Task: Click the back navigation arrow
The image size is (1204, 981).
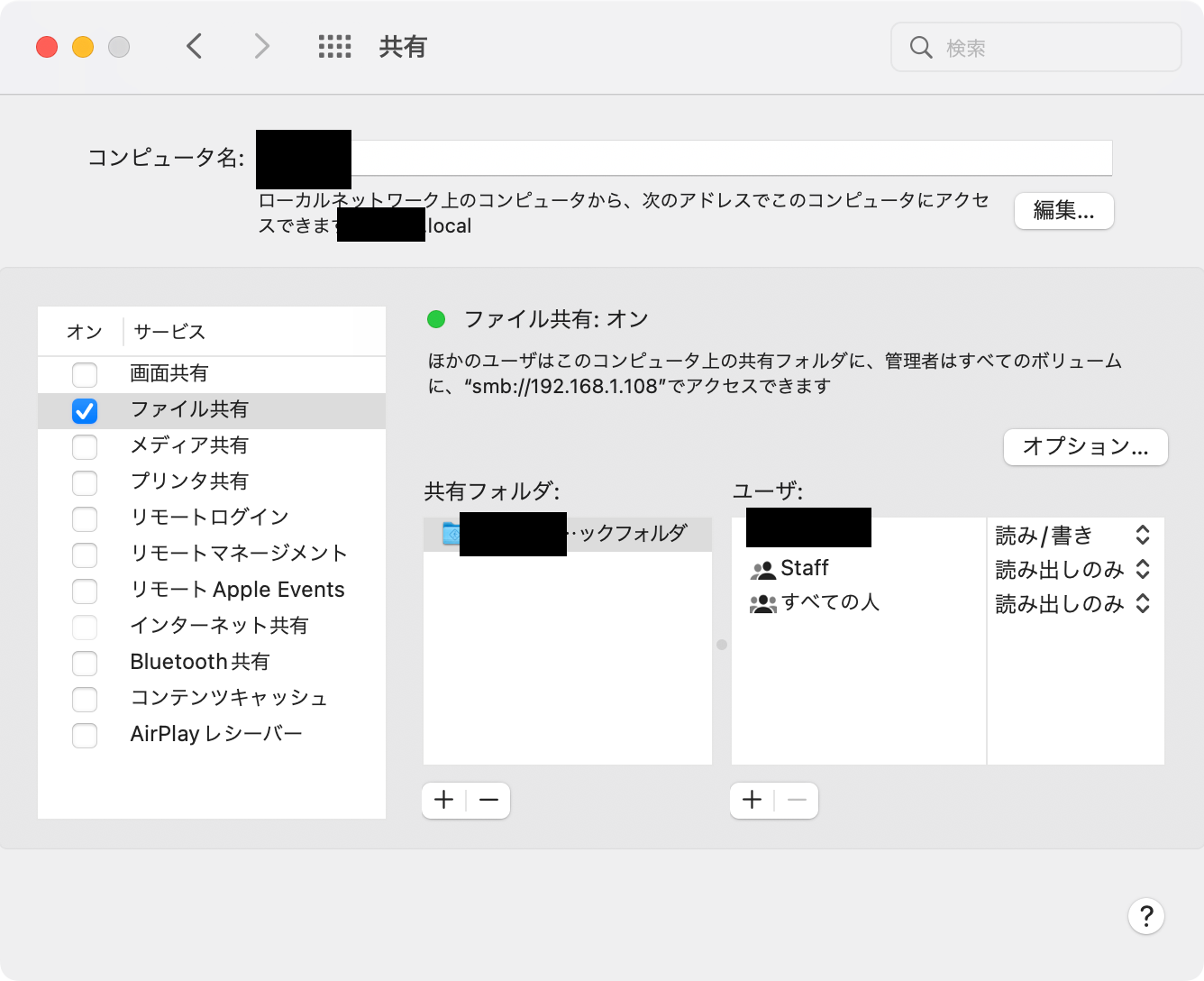Action: tap(195, 46)
